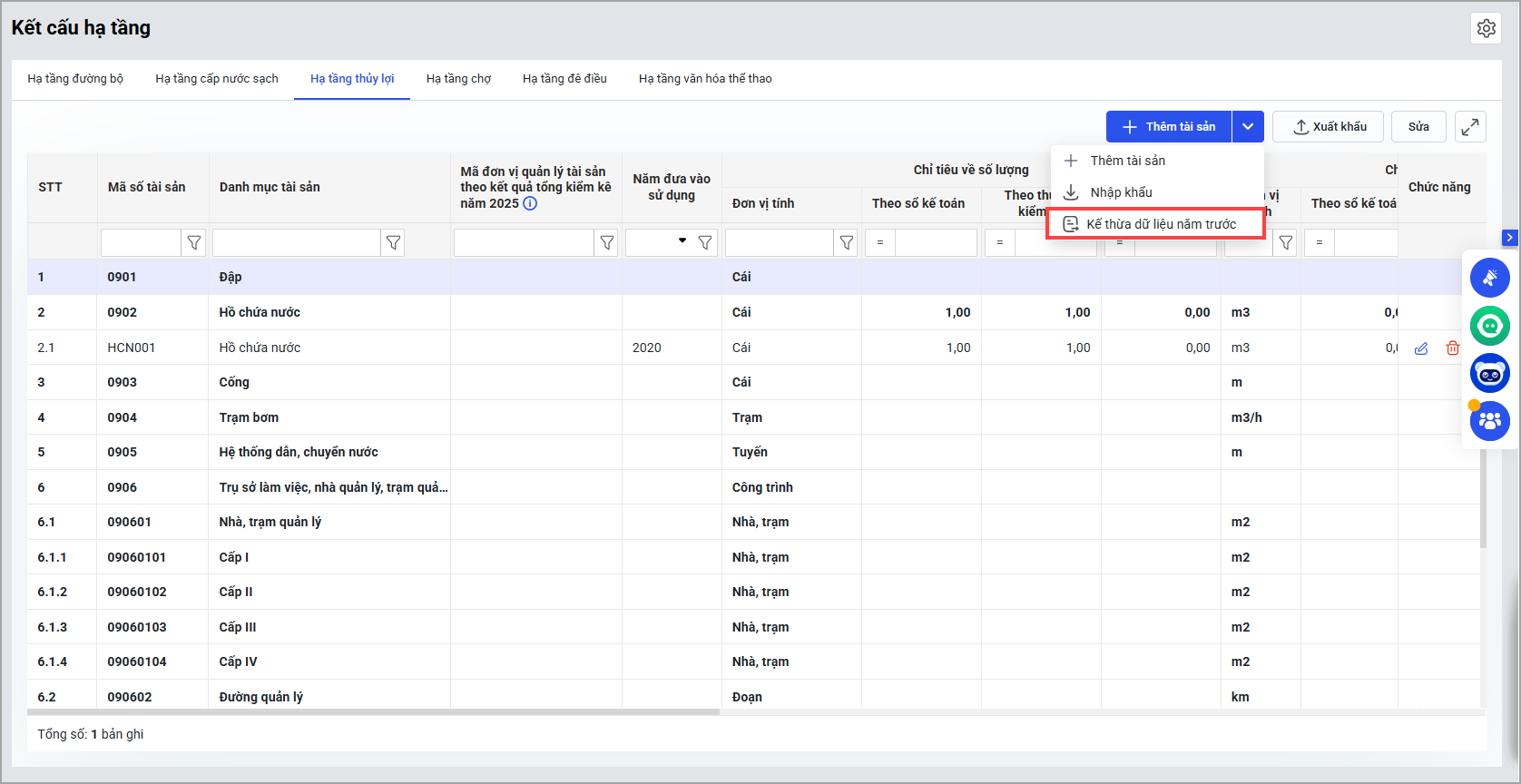Click the Xuất khẩu button

click(1329, 127)
